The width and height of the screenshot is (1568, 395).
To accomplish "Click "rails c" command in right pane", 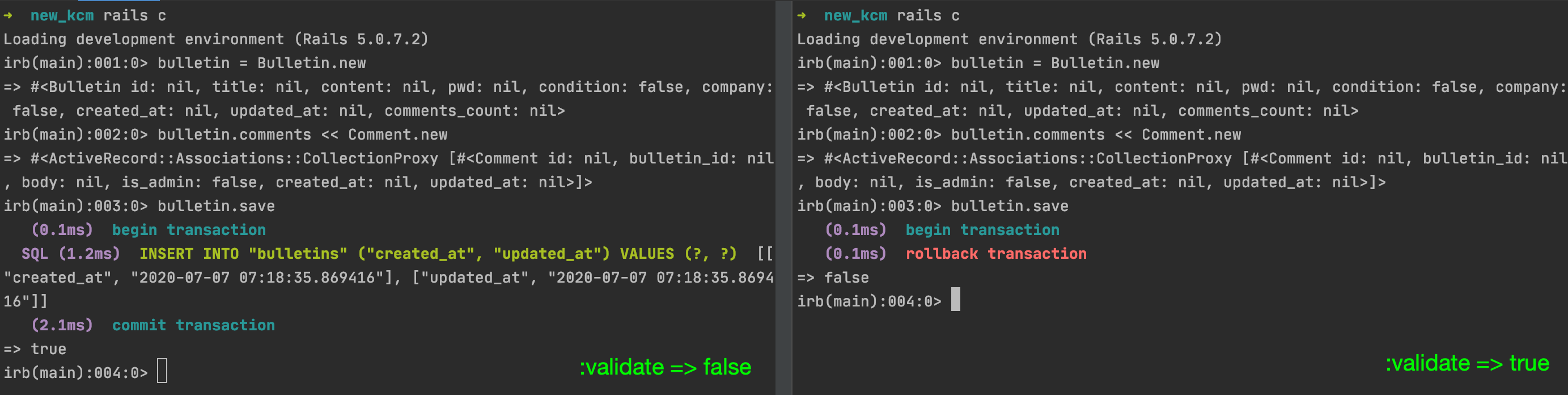I will click(928, 15).
